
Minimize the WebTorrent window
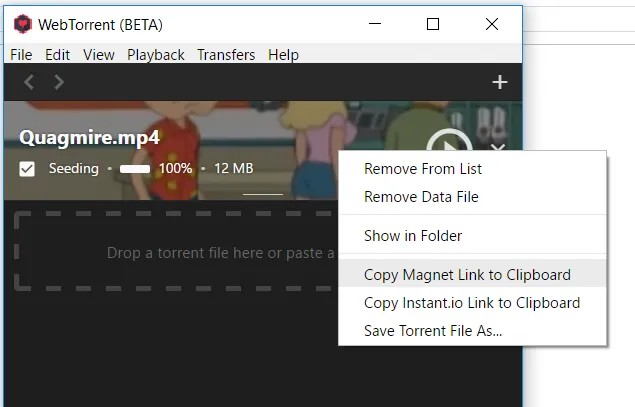(375, 24)
